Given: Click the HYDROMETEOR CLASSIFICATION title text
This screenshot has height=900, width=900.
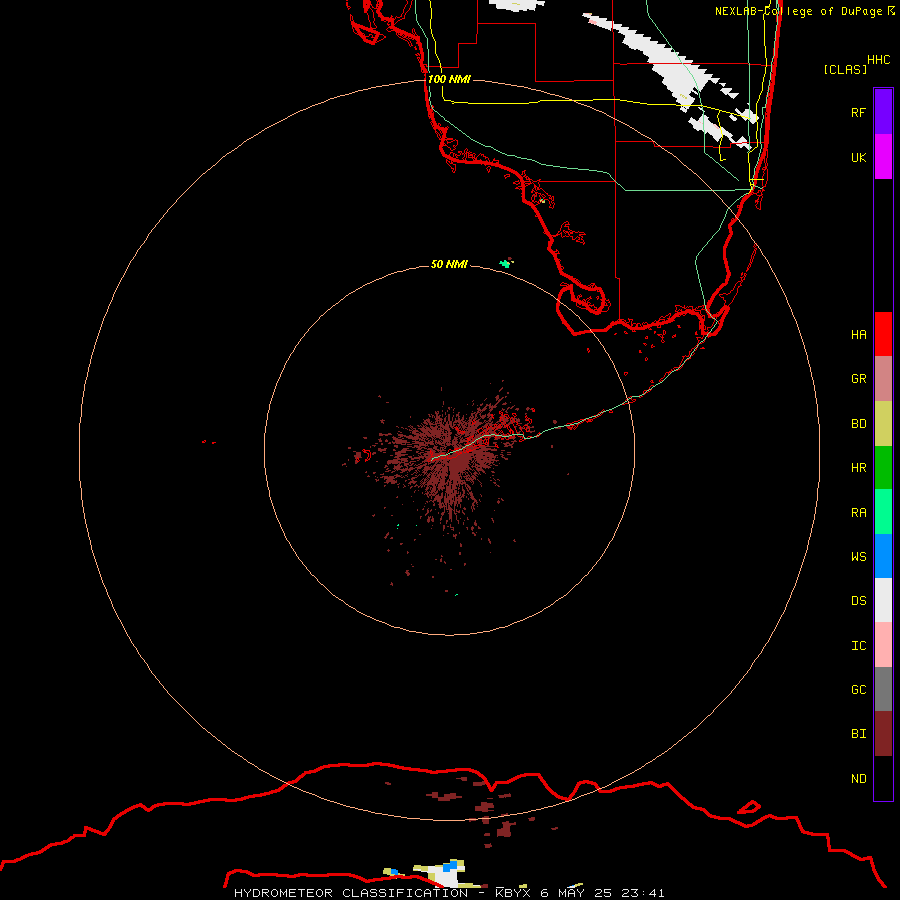Looking at the screenshot, I should coord(351,893).
